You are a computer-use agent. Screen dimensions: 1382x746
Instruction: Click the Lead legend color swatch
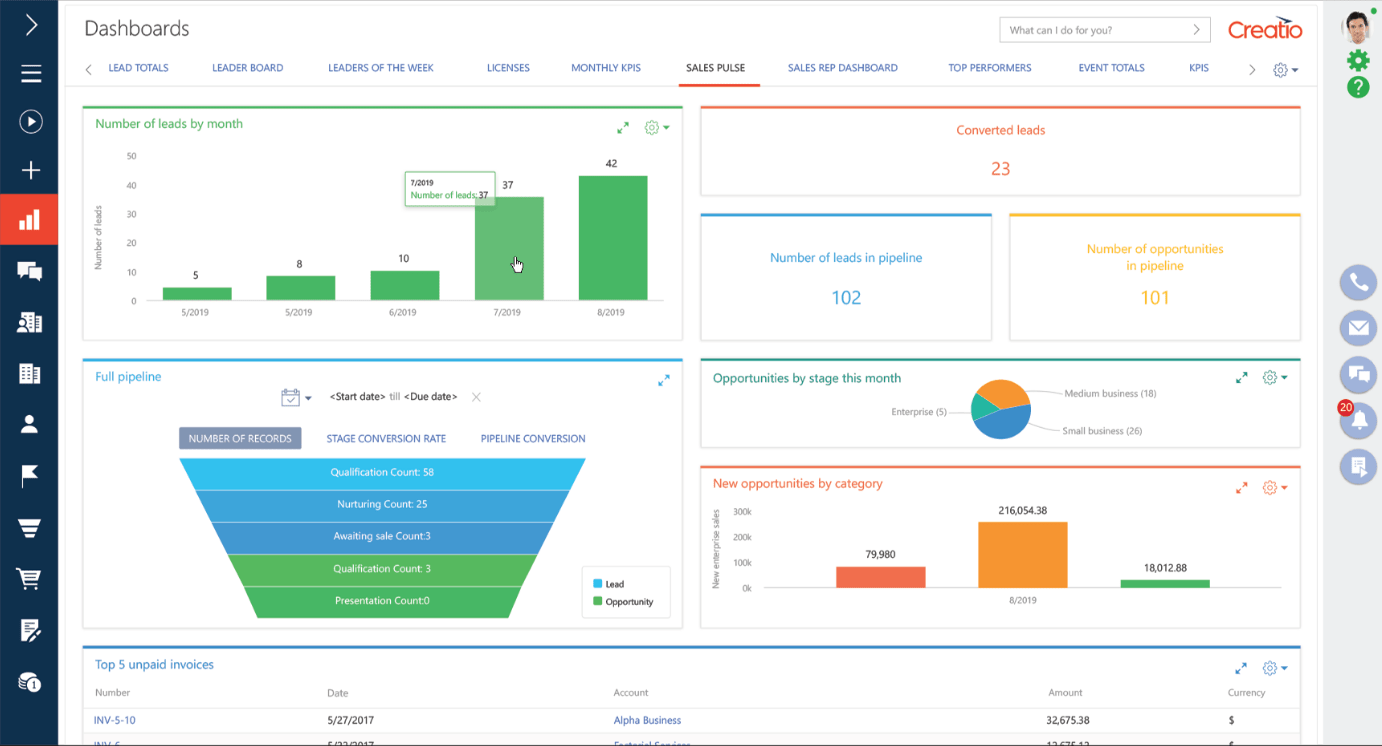597,584
